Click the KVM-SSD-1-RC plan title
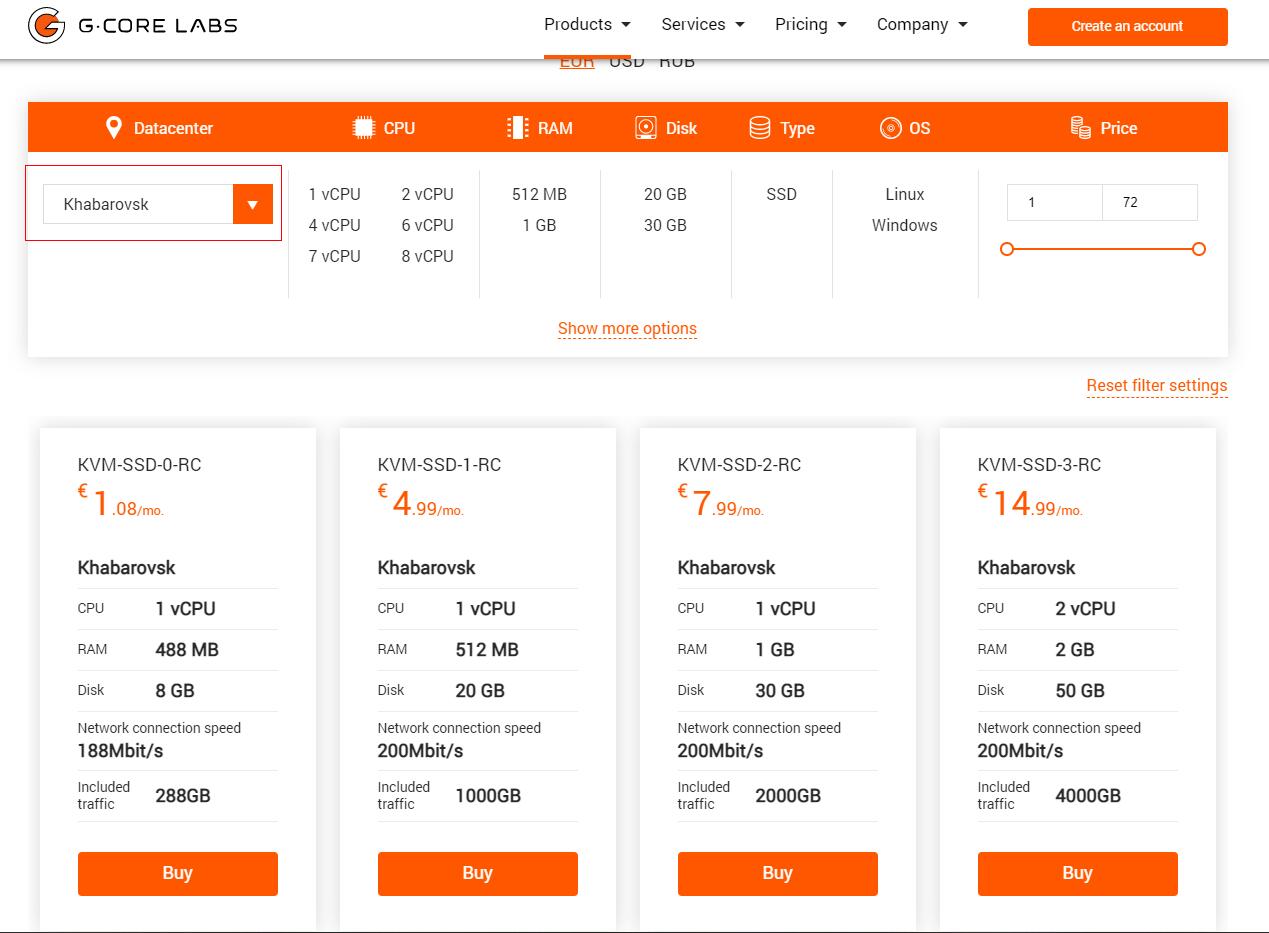The image size is (1269, 933). [439, 465]
